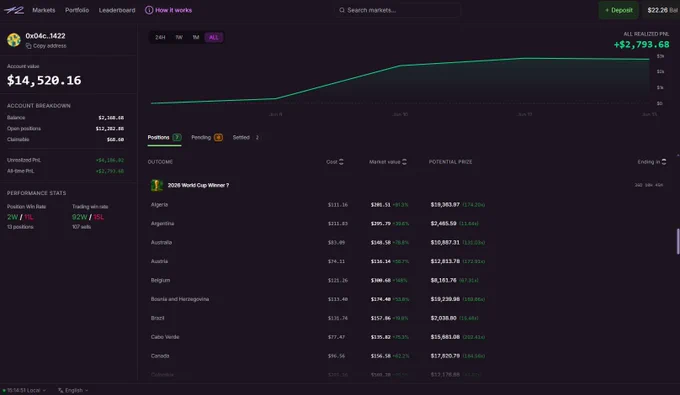Open the How it works link
Screen dimensions: 680x395
[168, 10]
